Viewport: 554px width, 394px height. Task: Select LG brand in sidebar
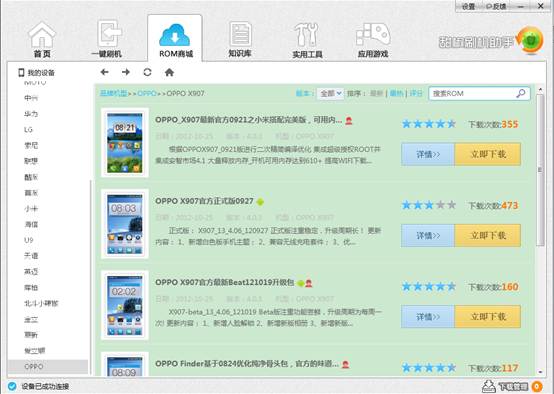click(x=28, y=130)
